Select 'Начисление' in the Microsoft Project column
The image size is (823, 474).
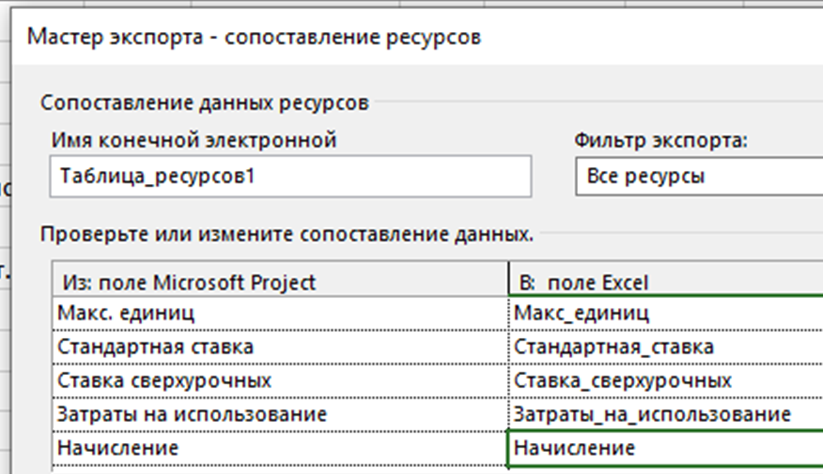pos(280,448)
